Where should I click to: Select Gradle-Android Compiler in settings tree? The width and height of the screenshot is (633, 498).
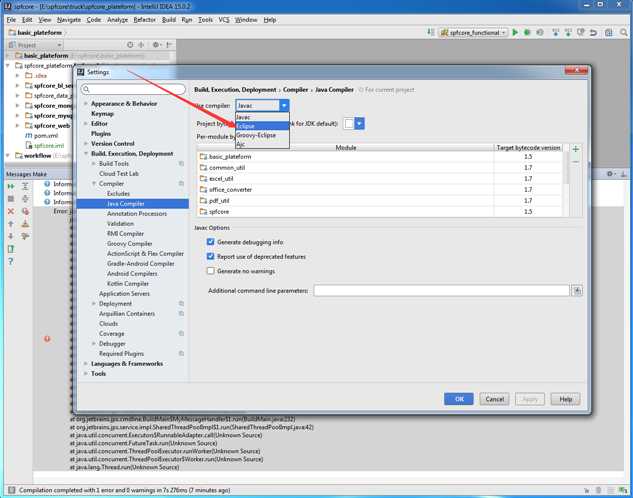[140, 264]
